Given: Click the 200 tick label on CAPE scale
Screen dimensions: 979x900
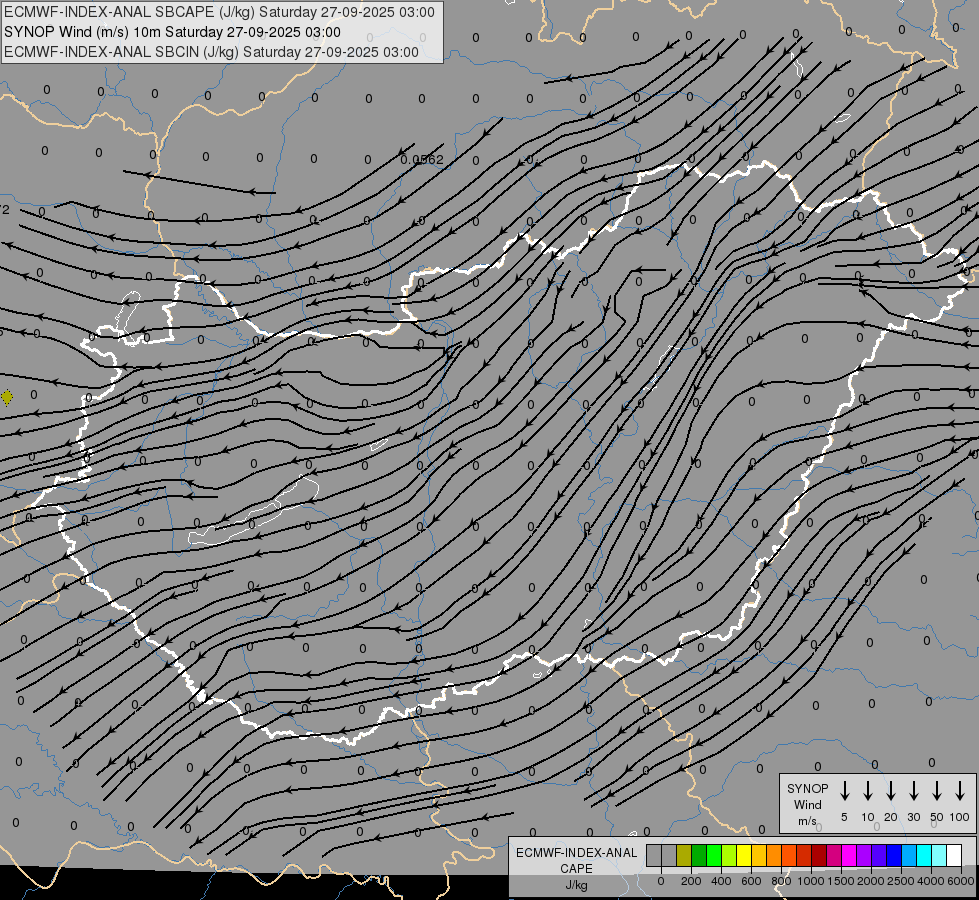Looking at the screenshot, I should click(691, 881).
